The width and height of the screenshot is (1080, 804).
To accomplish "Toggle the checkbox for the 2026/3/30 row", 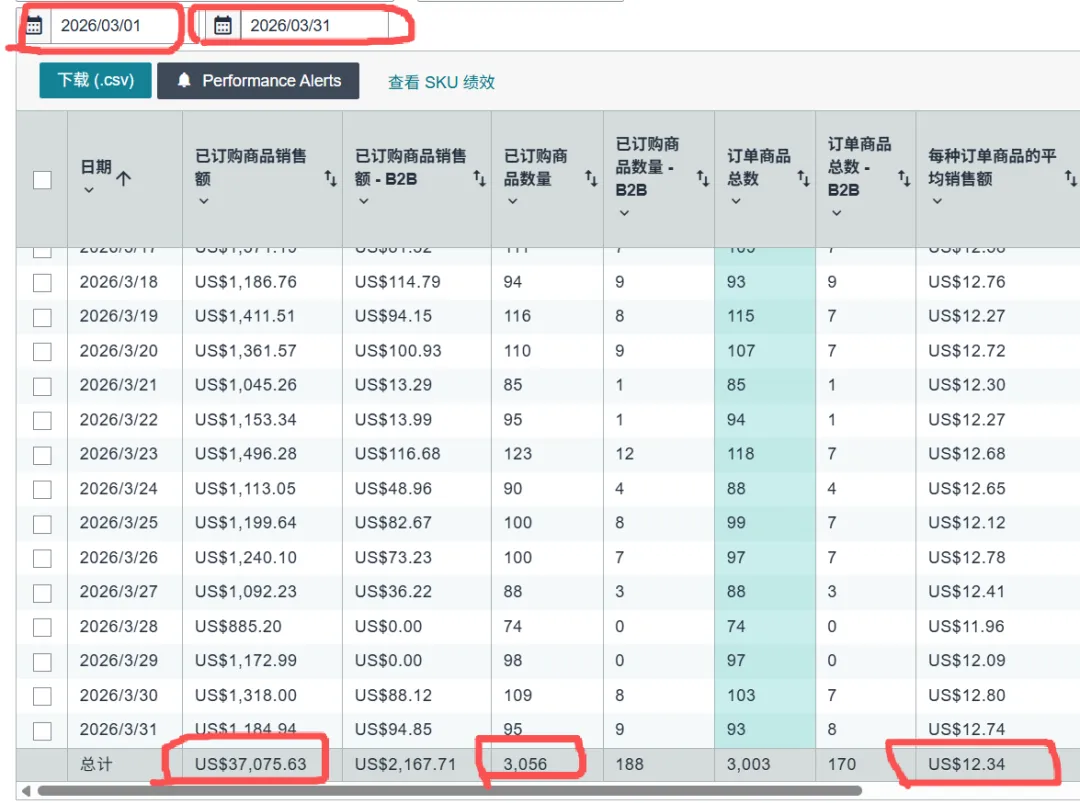I will 42,696.
